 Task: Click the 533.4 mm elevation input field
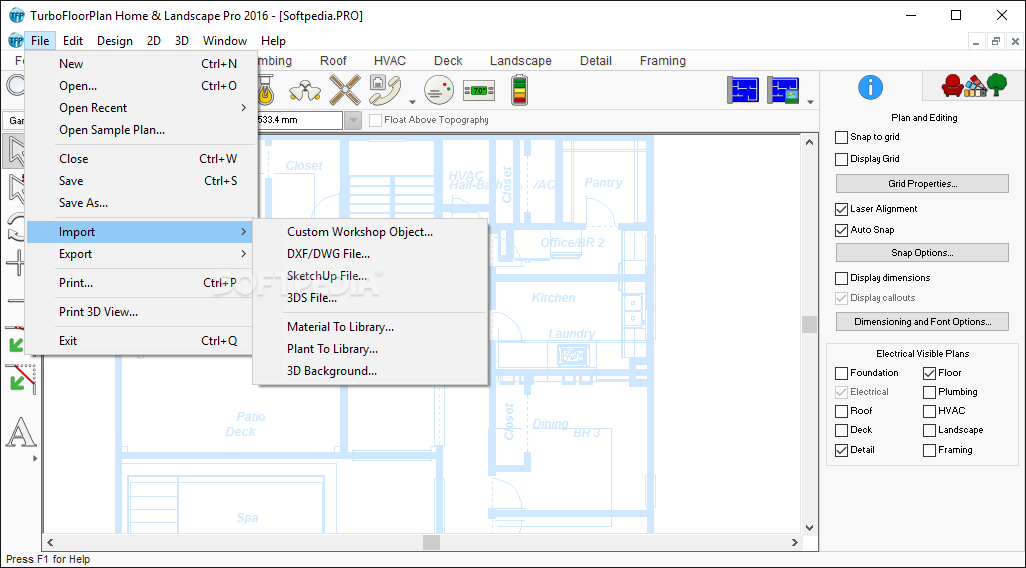tap(300, 120)
